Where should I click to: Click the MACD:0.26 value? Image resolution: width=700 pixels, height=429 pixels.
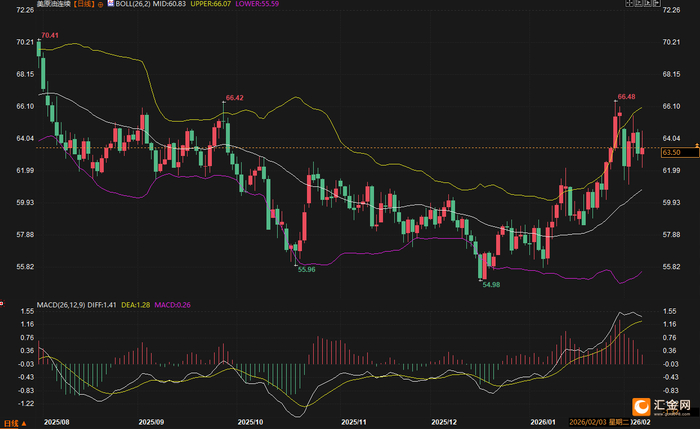click(172, 305)
